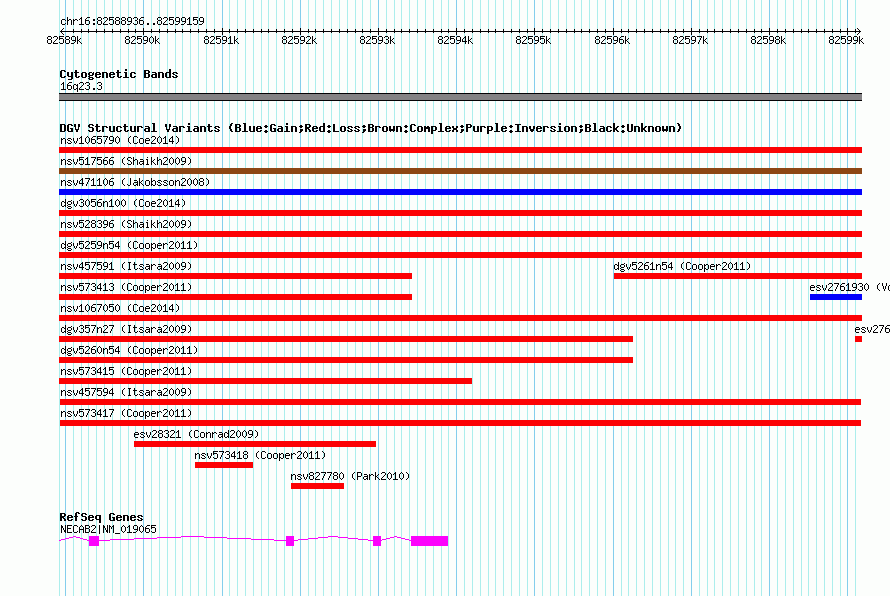Click the NECAB2 exon just before 82592k
Screen dimensions: 890x596
290,541
